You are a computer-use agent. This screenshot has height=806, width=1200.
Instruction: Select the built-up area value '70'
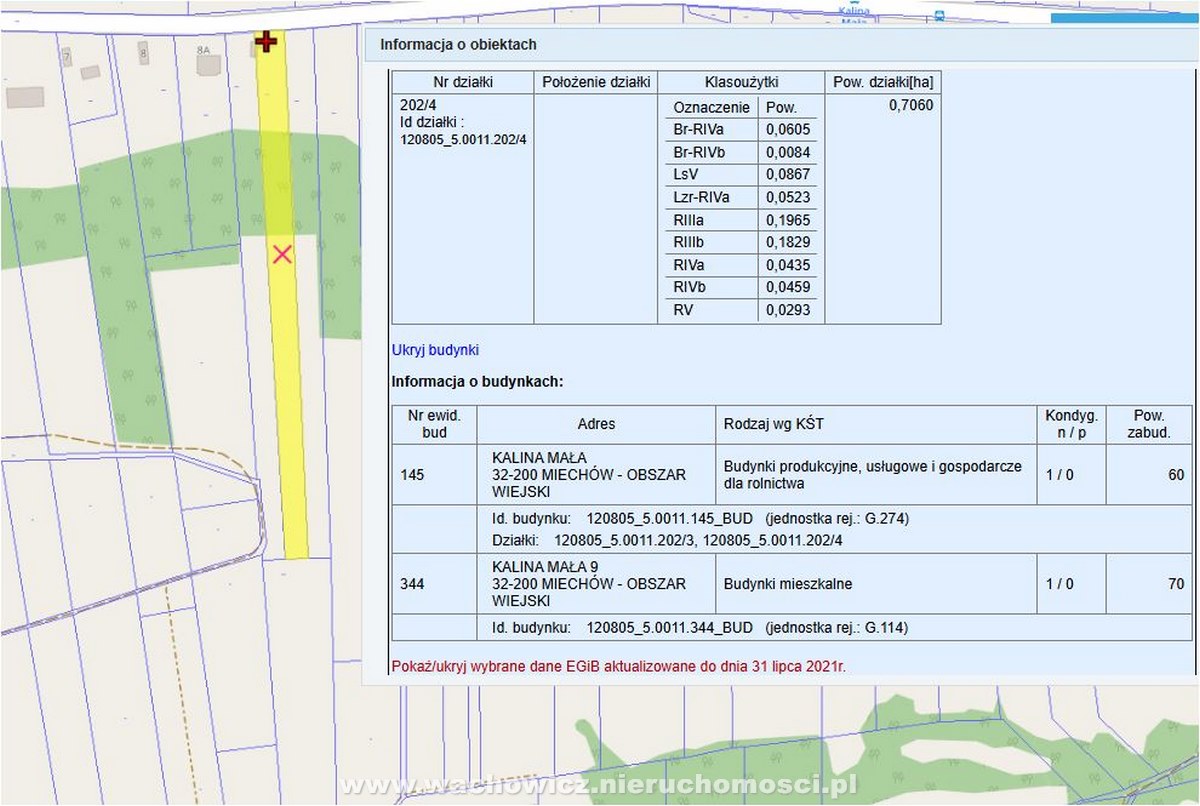(x=1176, y=584)
